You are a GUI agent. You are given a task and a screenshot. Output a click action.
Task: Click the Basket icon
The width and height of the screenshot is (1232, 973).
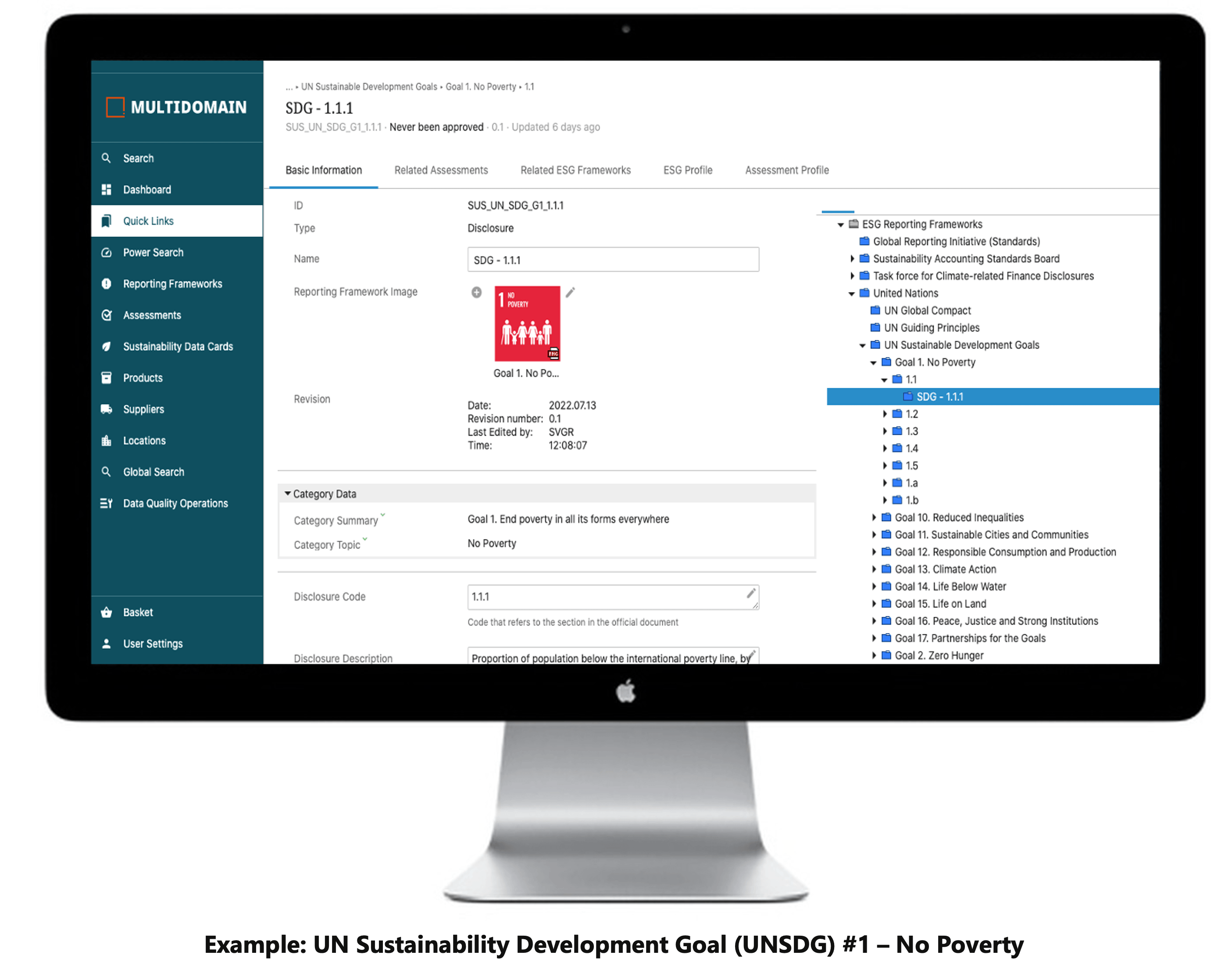(x=106, y=612)
